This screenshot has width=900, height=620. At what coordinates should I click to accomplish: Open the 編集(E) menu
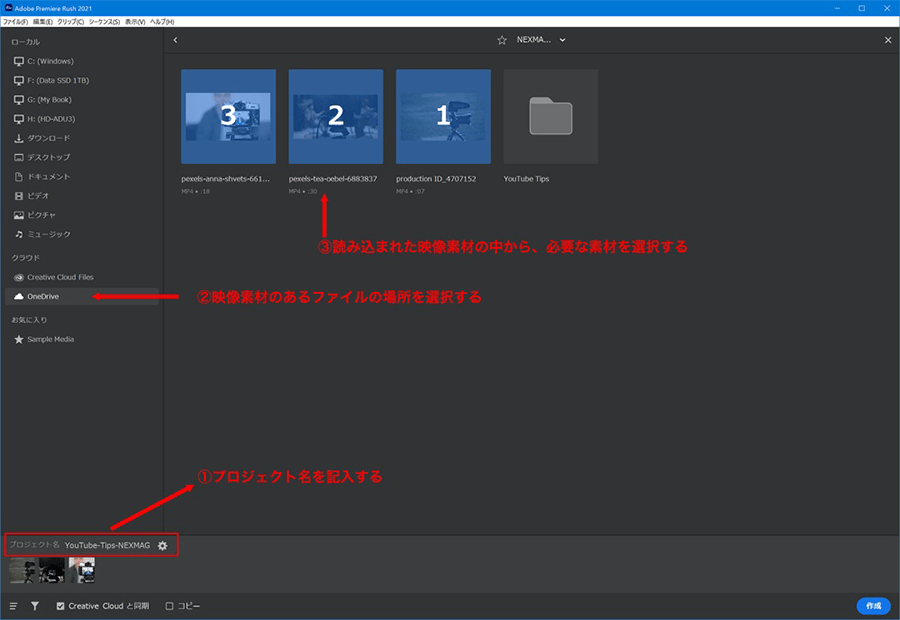tap(42, 22)
